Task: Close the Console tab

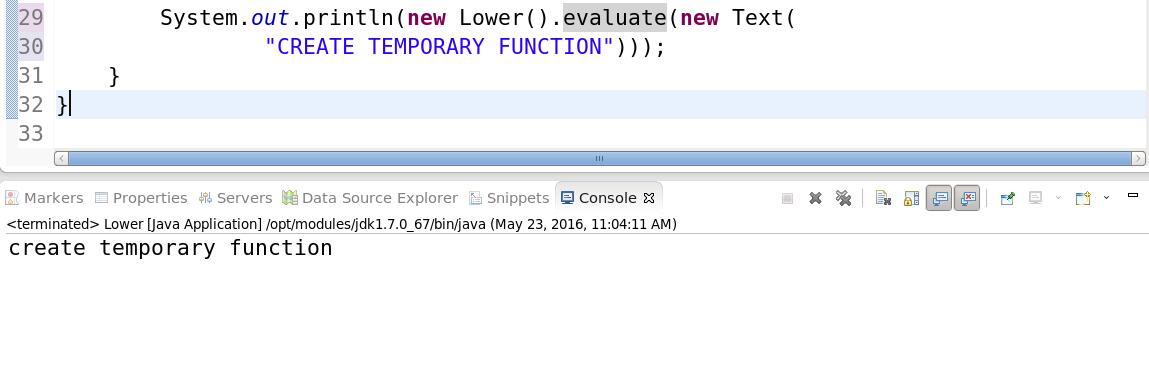Action: 649,198
